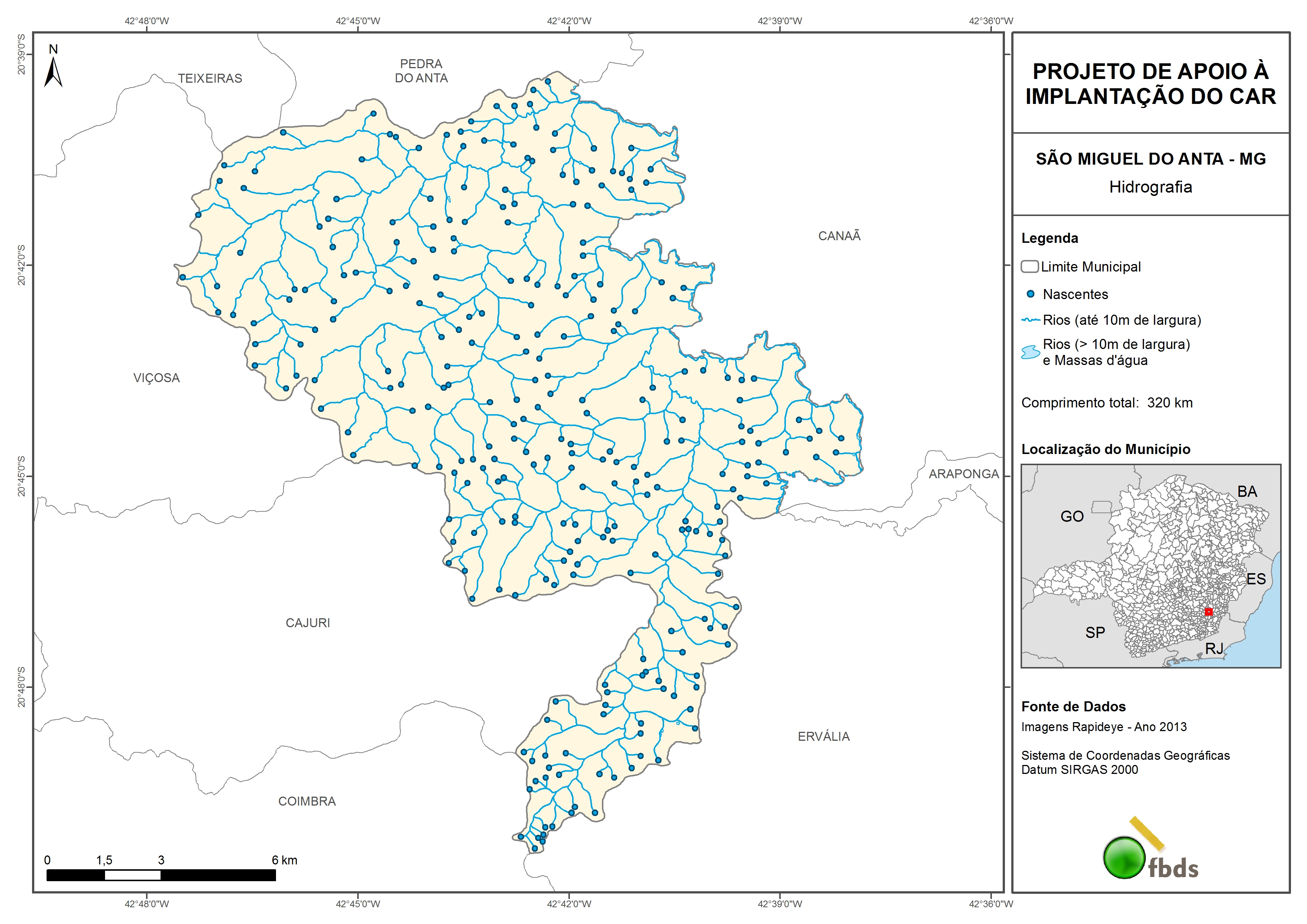
Task: Click the COIMBRA municipality label
Action: pos(307,801)
